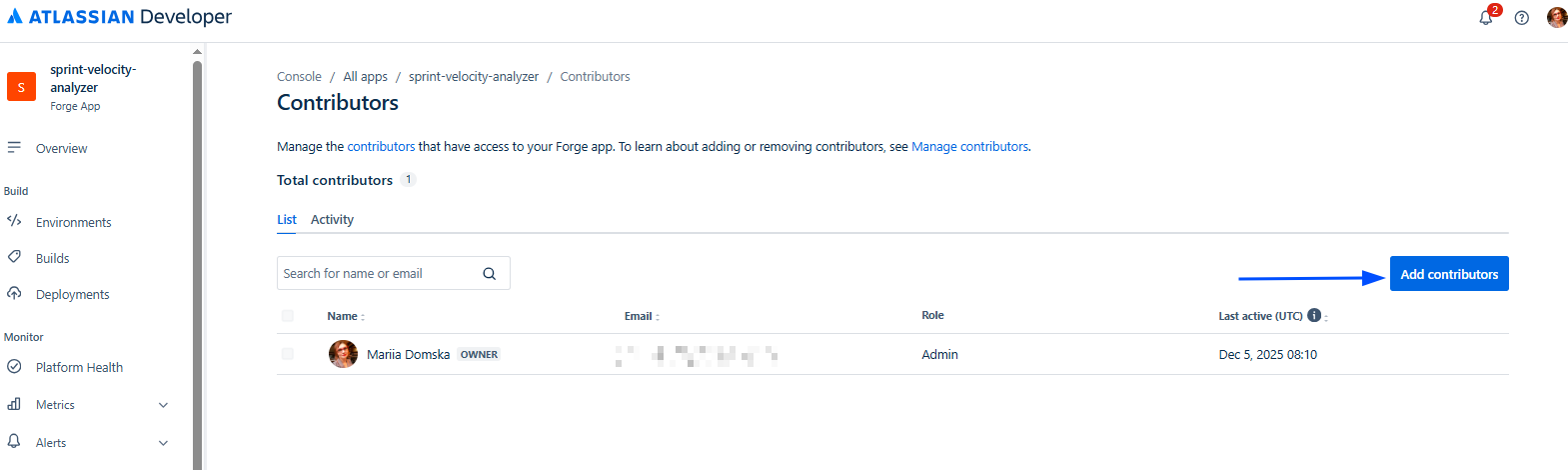Click the sprint-velocity-analyzer app icon

point(21,87)
